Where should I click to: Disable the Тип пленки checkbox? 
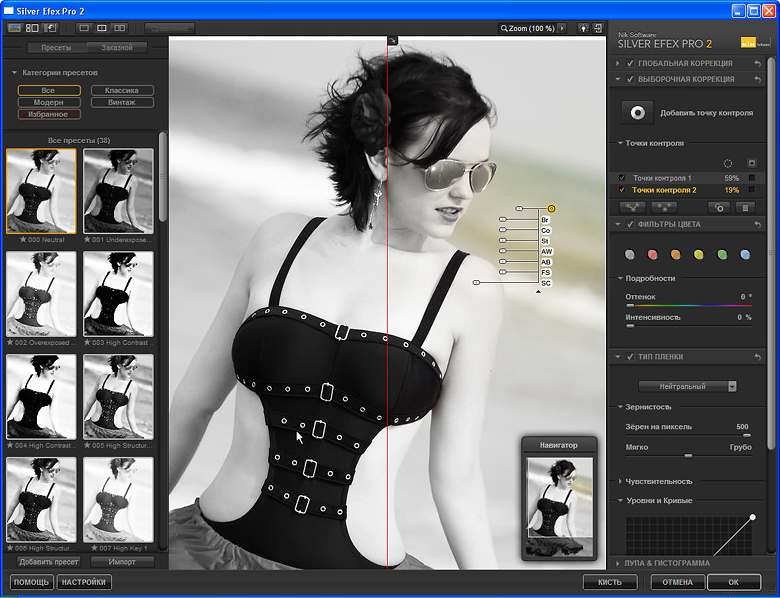click(630, 357)
